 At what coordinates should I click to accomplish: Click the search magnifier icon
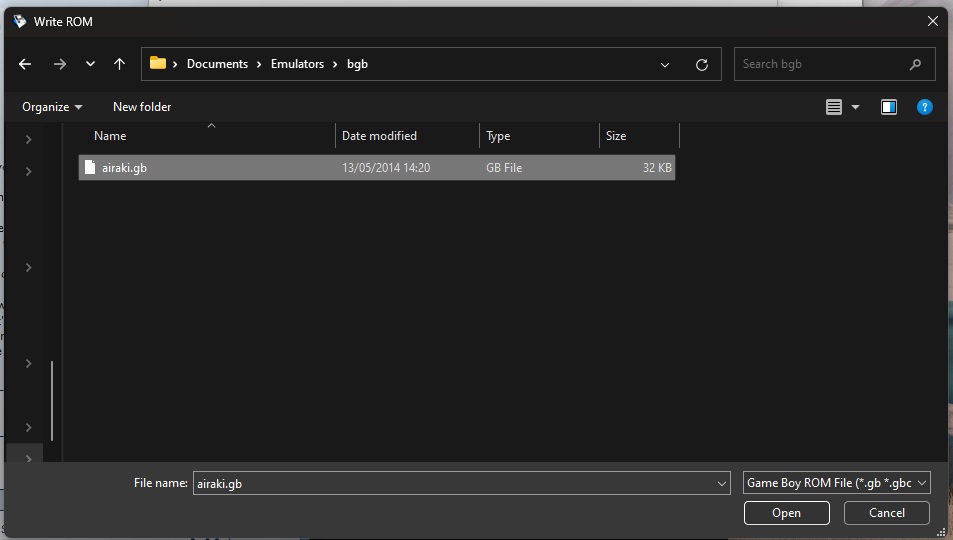coord(915,64)
